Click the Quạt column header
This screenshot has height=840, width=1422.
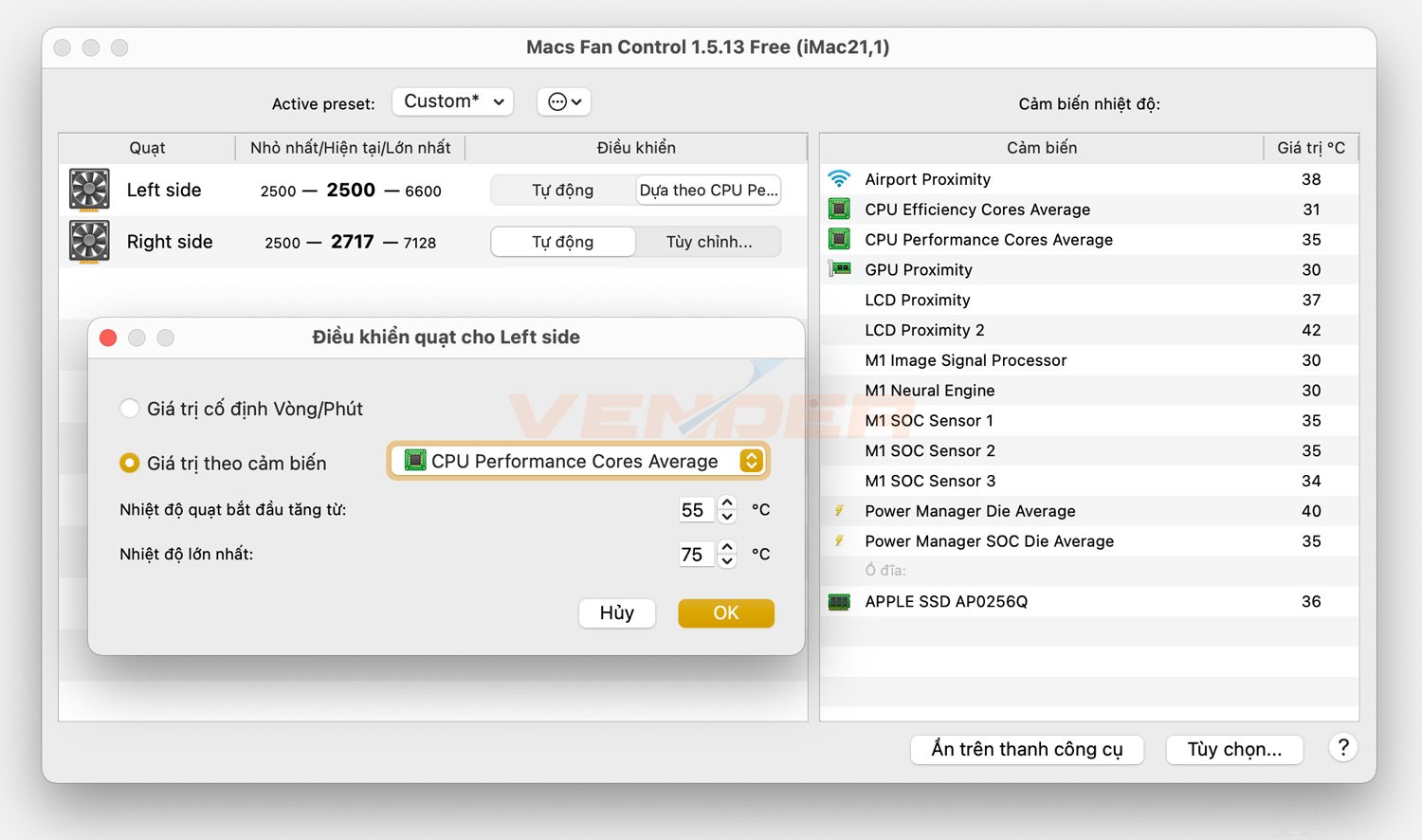(x=147, y=148)
